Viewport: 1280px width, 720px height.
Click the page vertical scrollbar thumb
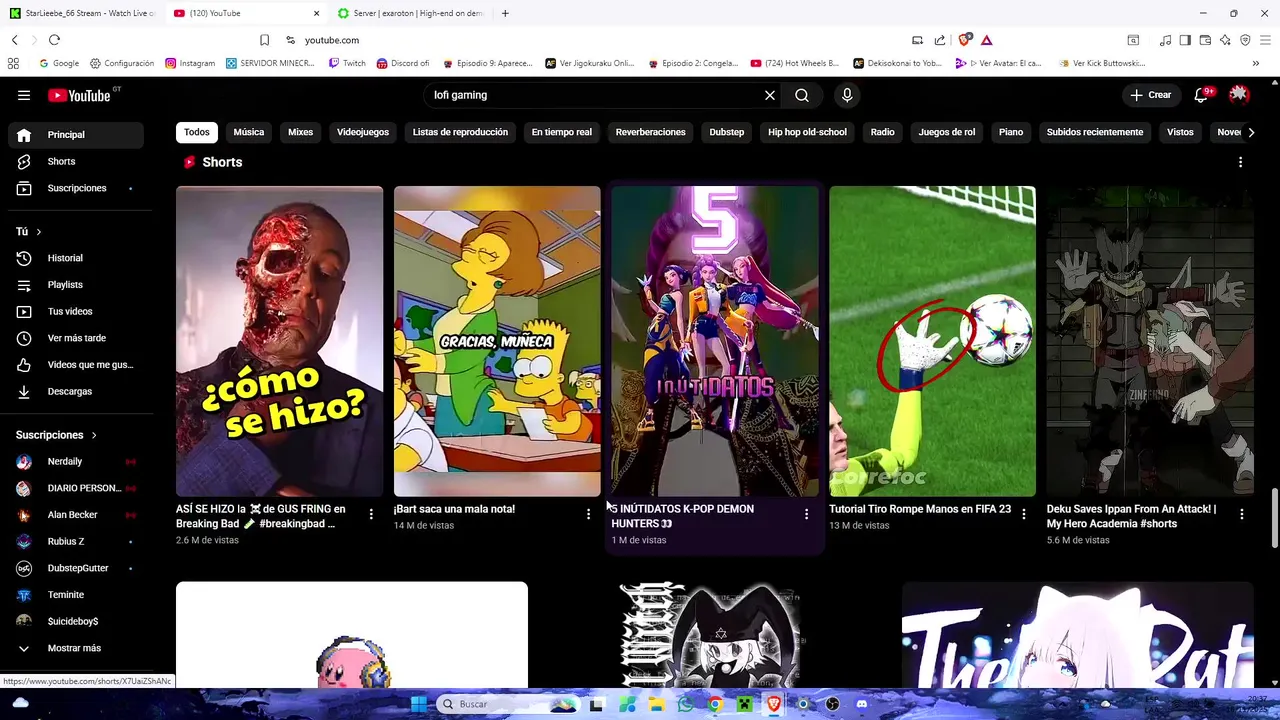pos(1274,518)
